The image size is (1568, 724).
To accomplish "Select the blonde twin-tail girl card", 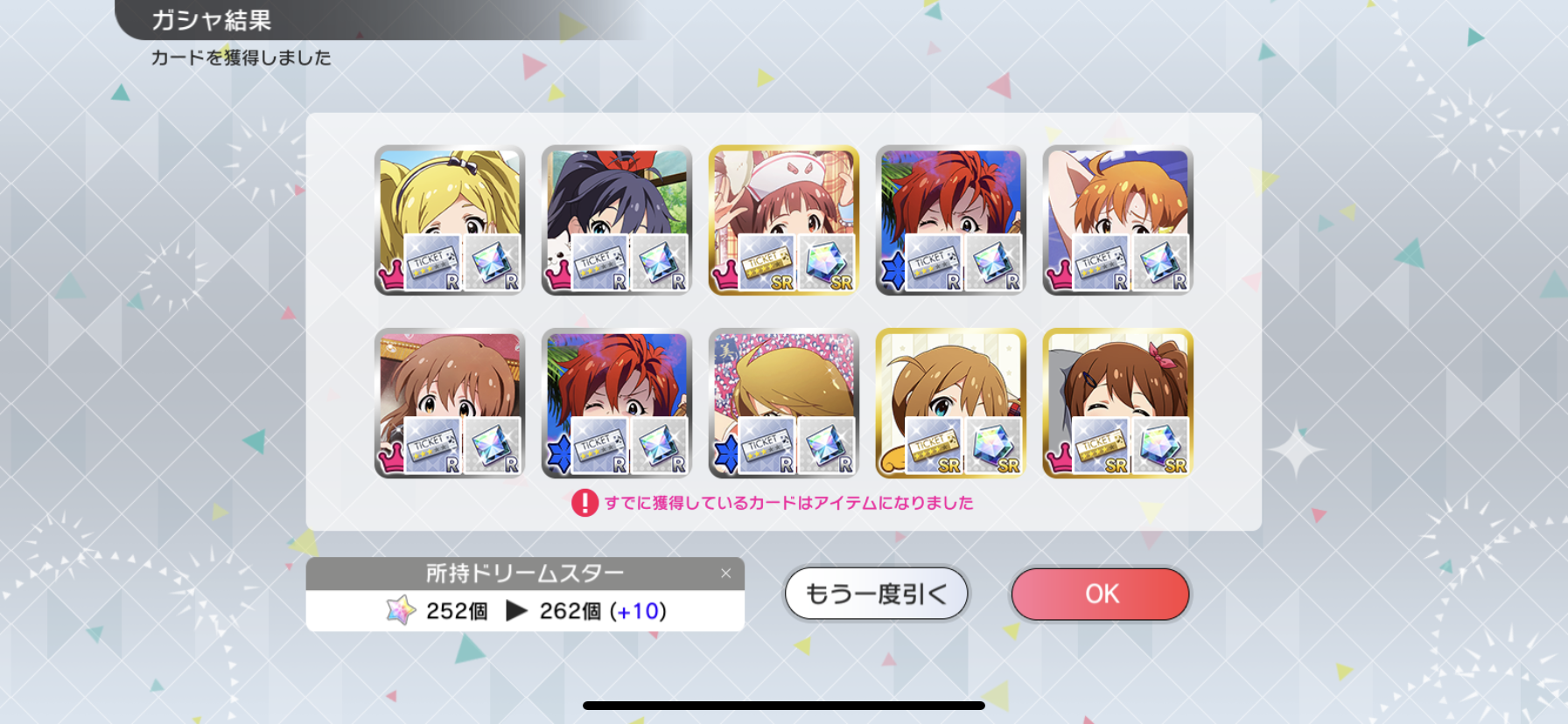I will coord(450,220).
